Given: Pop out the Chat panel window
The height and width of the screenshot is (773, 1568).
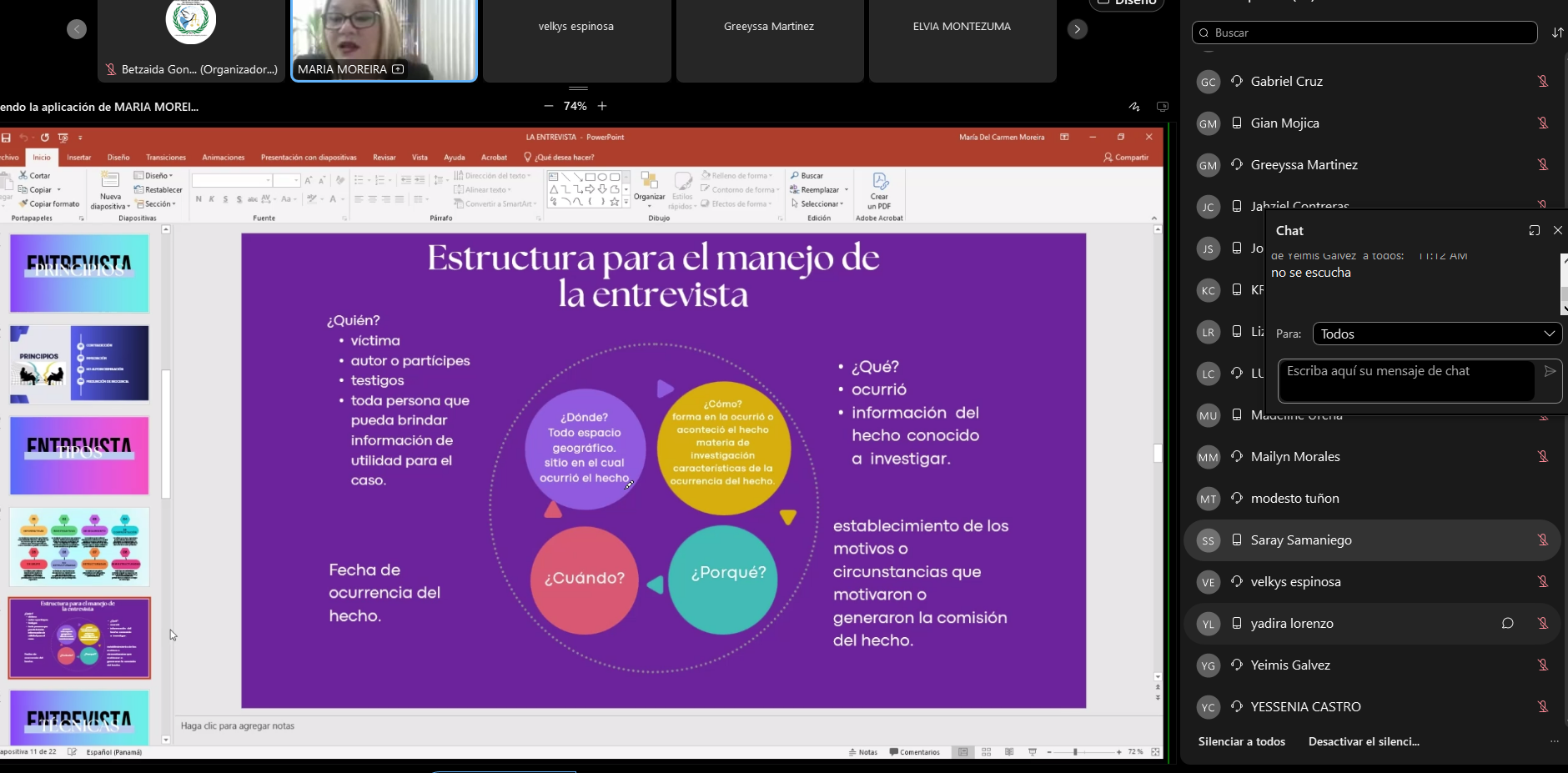Looking at the screenshot, I should point(1534,231).
